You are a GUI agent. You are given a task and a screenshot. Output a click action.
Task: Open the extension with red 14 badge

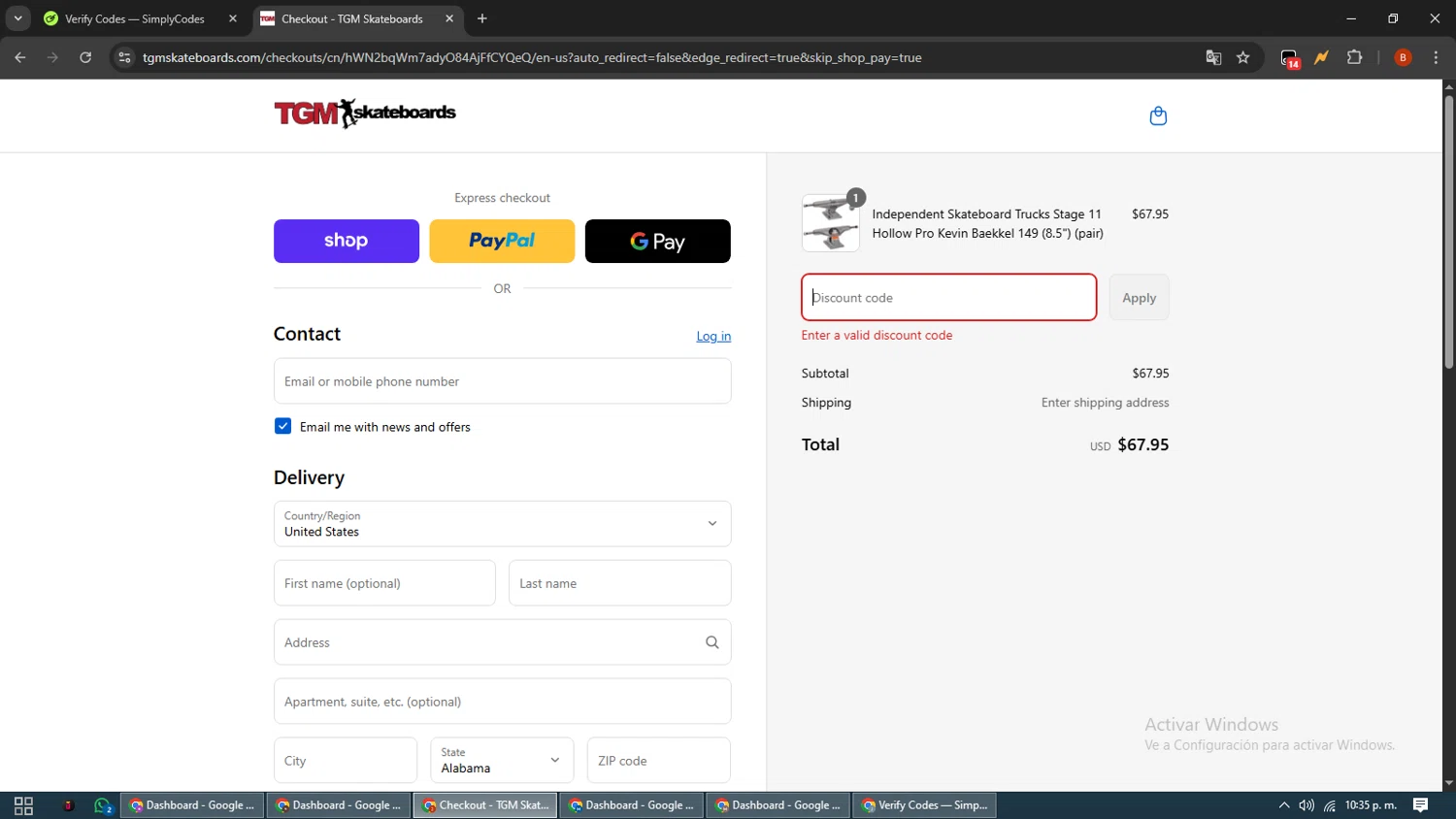(x=1289, y=58)
